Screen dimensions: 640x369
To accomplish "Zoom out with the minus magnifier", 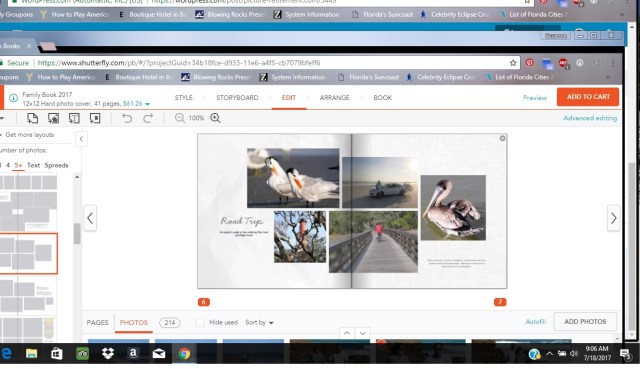I will click(x=180, y=118).
